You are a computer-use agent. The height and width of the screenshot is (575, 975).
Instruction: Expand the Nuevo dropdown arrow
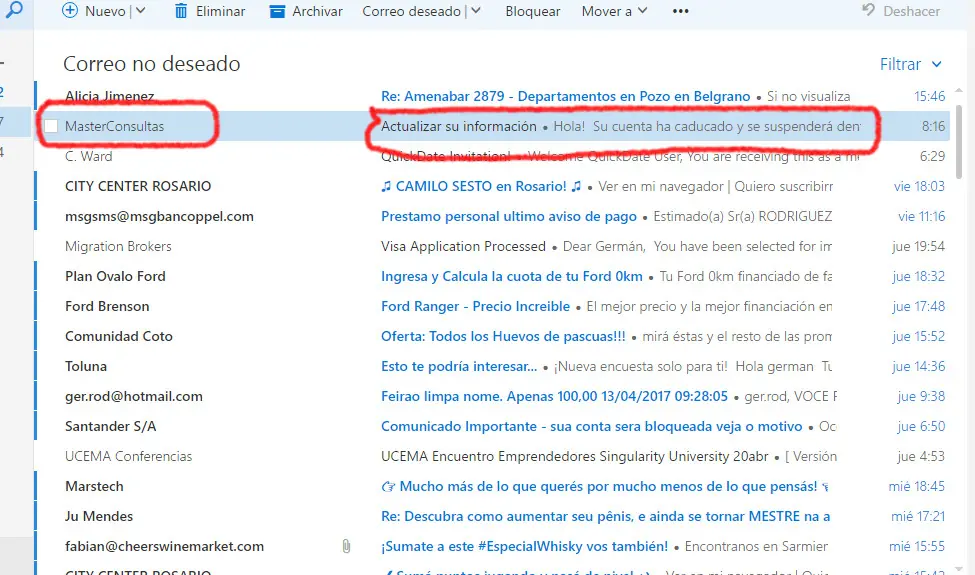coord(141,11)
